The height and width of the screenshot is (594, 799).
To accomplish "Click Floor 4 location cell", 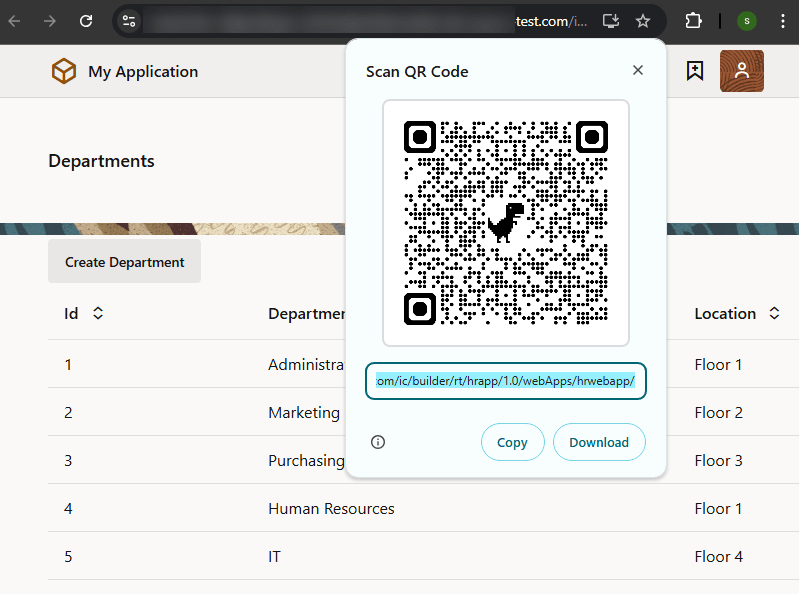I will click(x=718, y=556).
